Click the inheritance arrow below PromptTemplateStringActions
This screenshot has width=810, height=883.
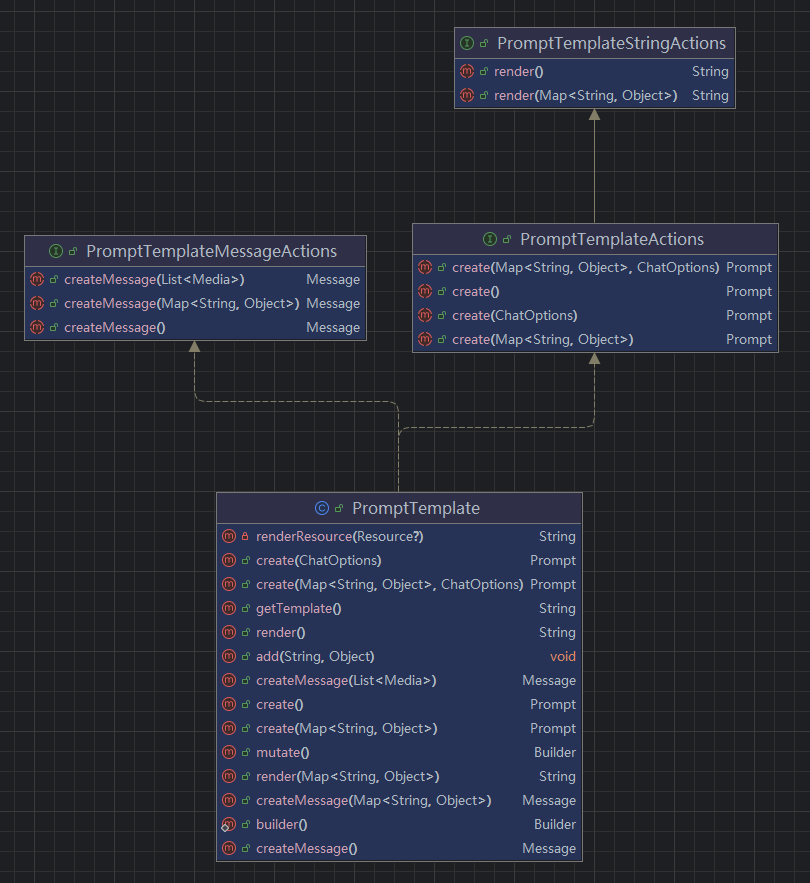[x=594, y=117]
